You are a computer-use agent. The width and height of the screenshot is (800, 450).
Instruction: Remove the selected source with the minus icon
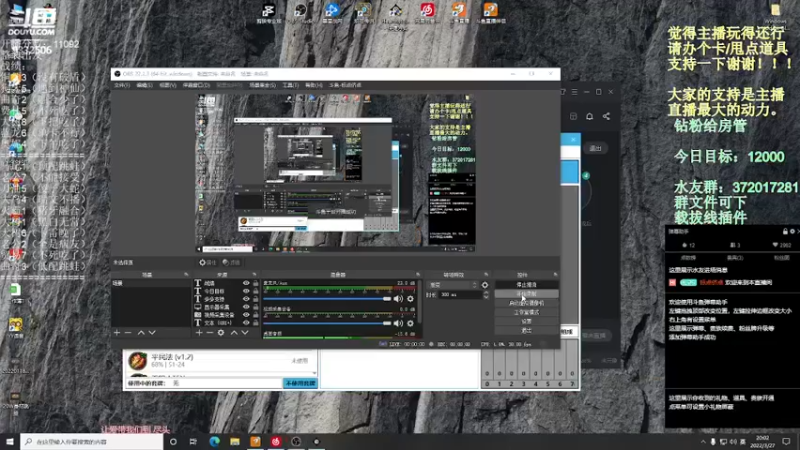[x=210, y=333]
